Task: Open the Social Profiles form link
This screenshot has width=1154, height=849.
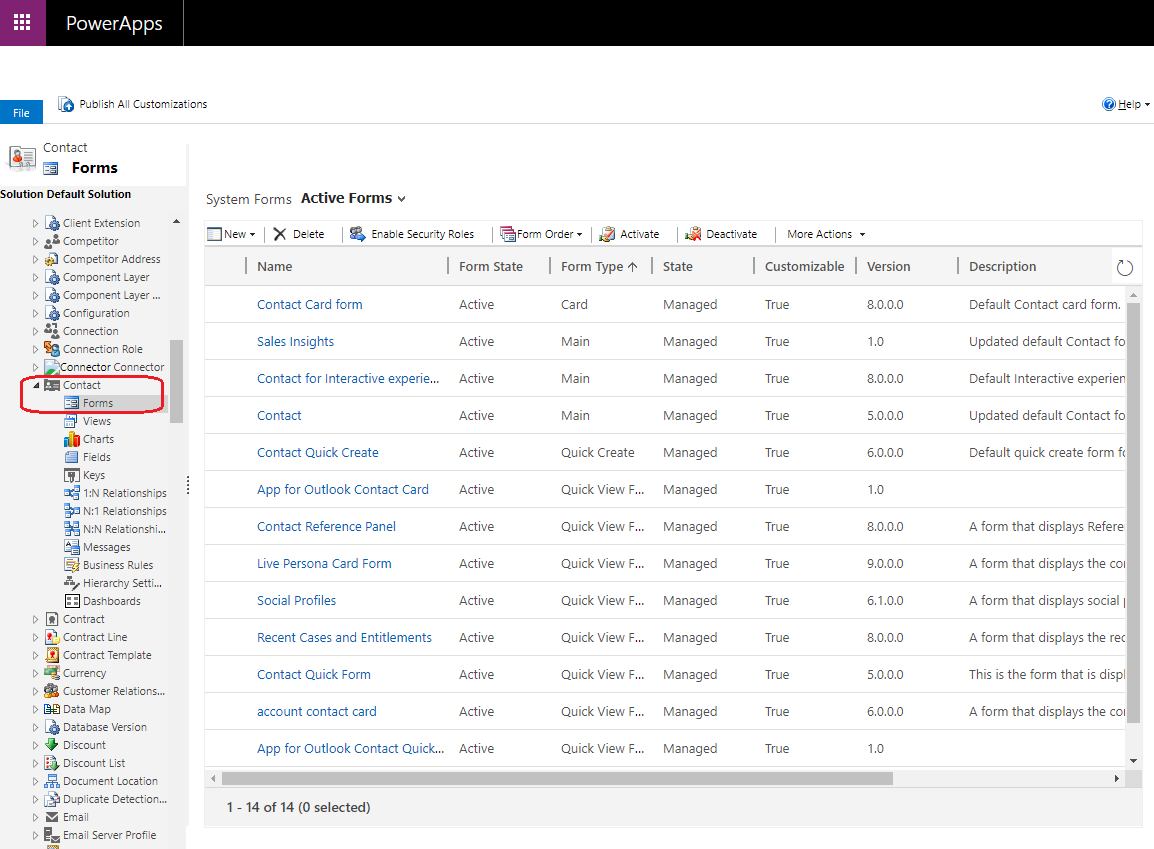Action: click(296, 600)
